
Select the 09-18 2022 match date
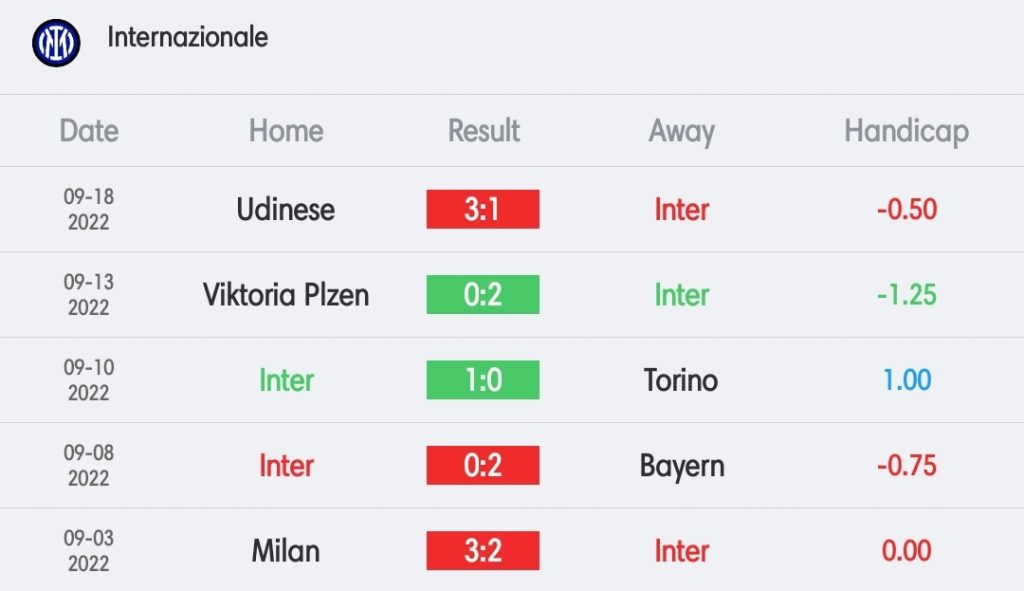[89, 209]
